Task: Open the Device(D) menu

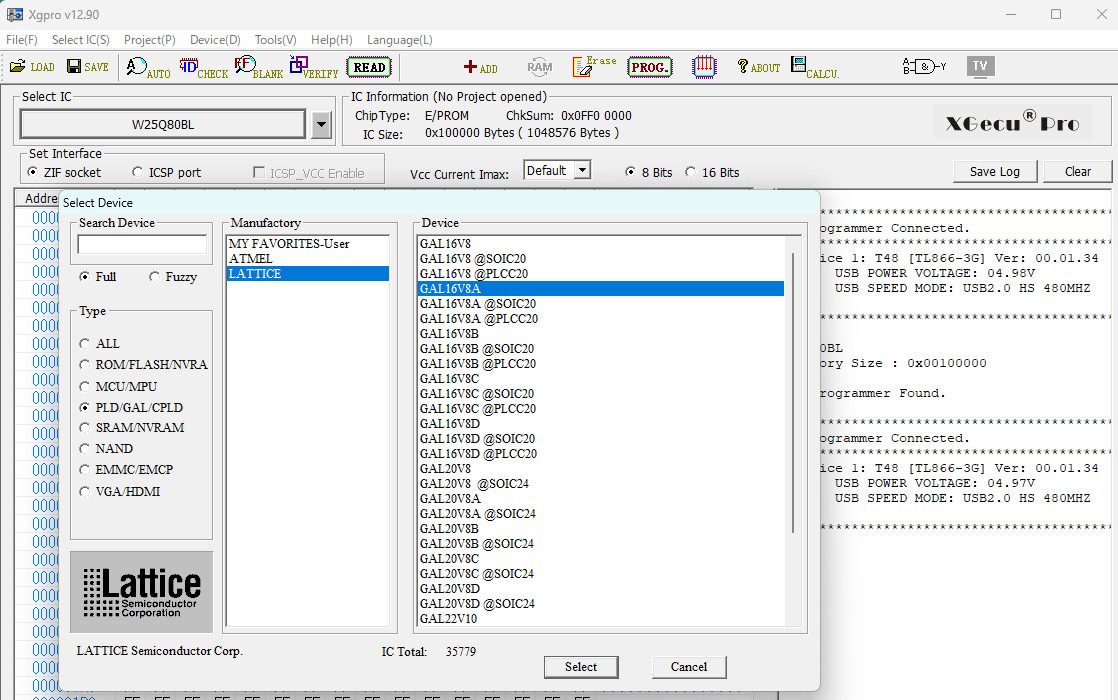Action: pos(215,40)
